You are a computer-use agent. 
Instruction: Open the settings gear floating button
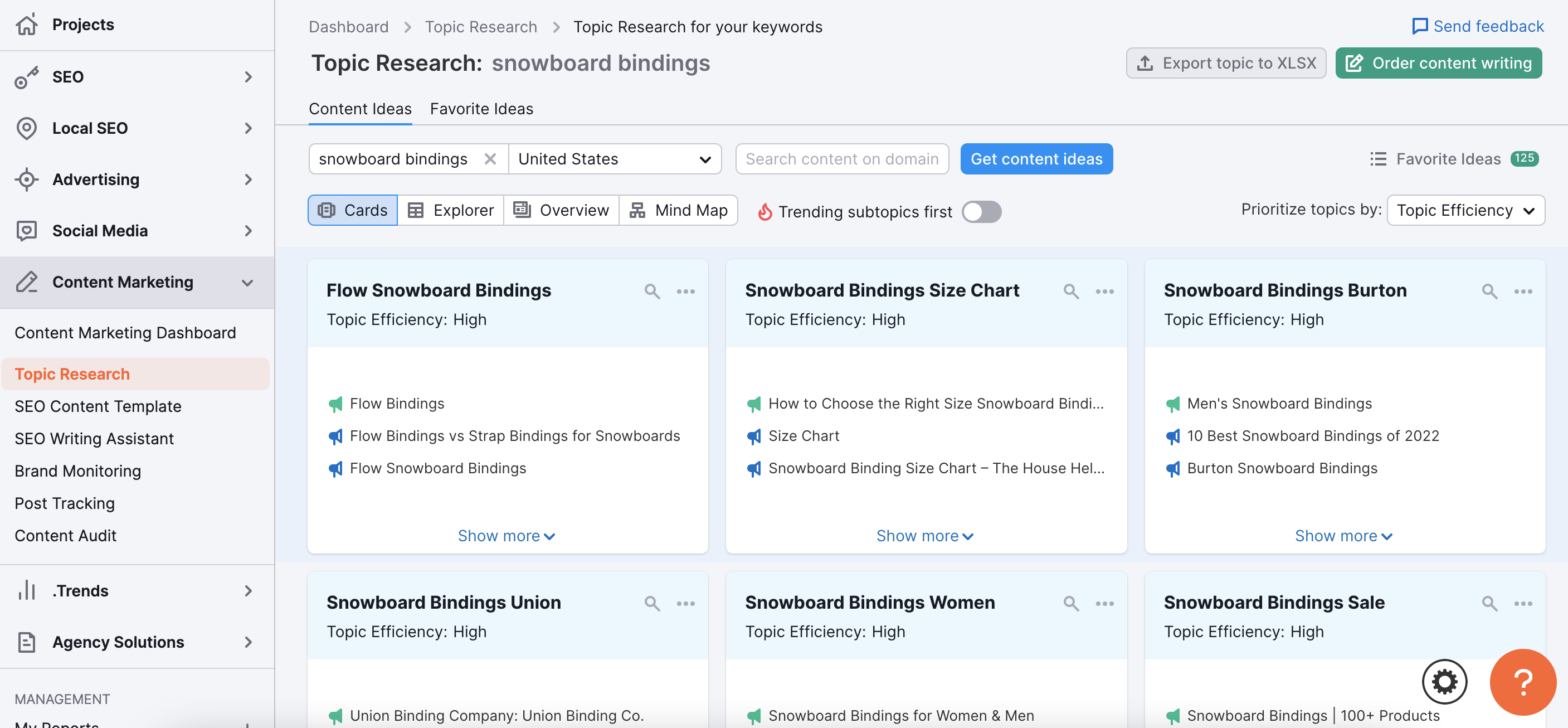tap(1444, 681)
